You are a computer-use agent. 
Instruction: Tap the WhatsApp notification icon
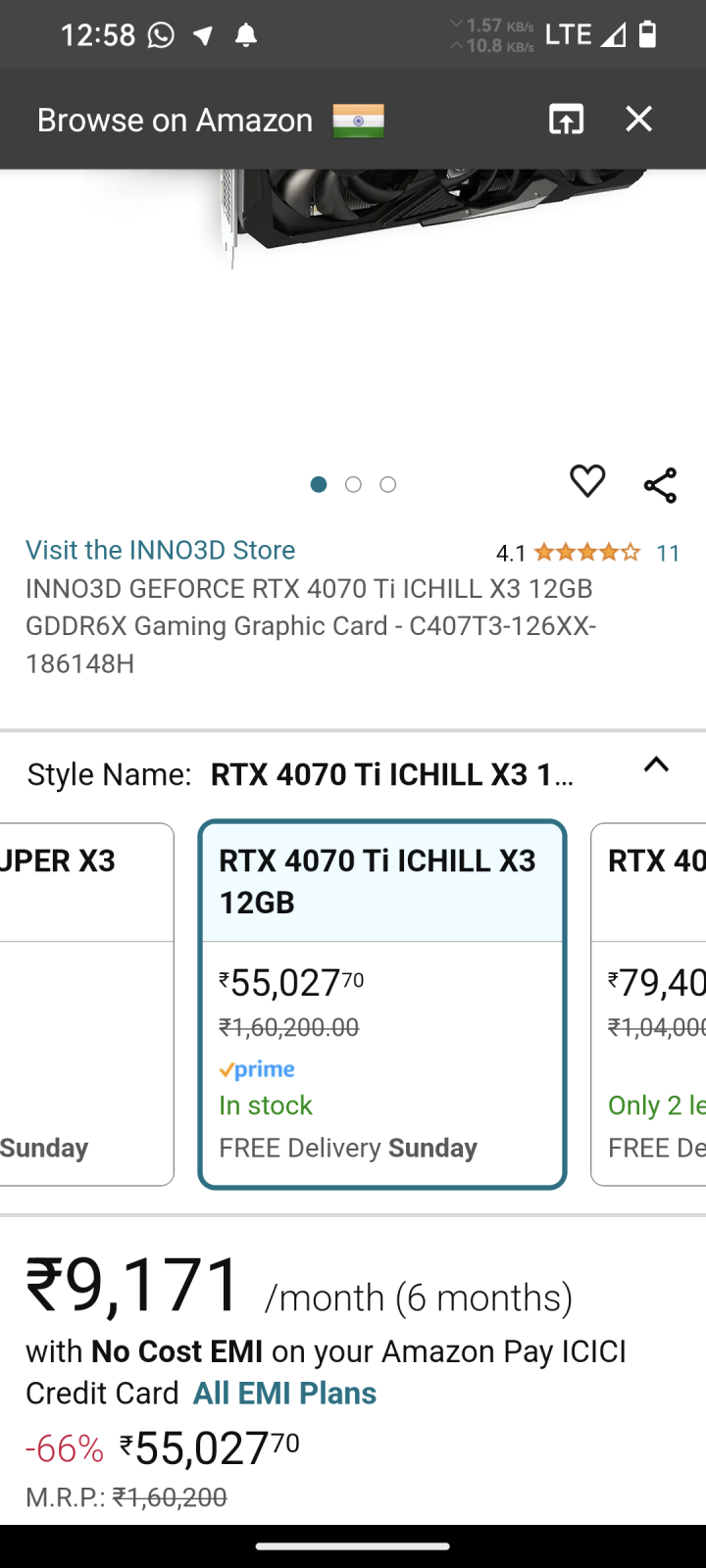(x=161, y=35)
